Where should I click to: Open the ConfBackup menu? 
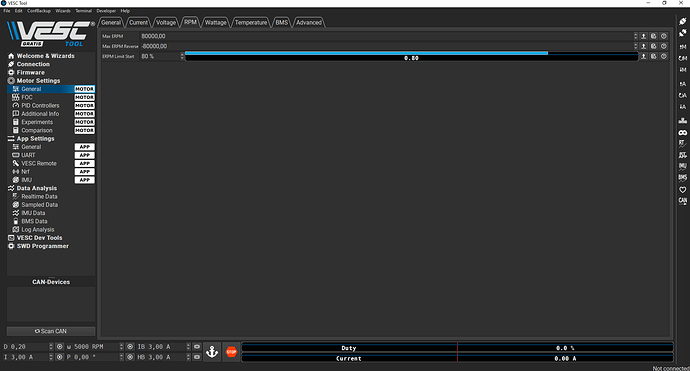coord(39,11)
